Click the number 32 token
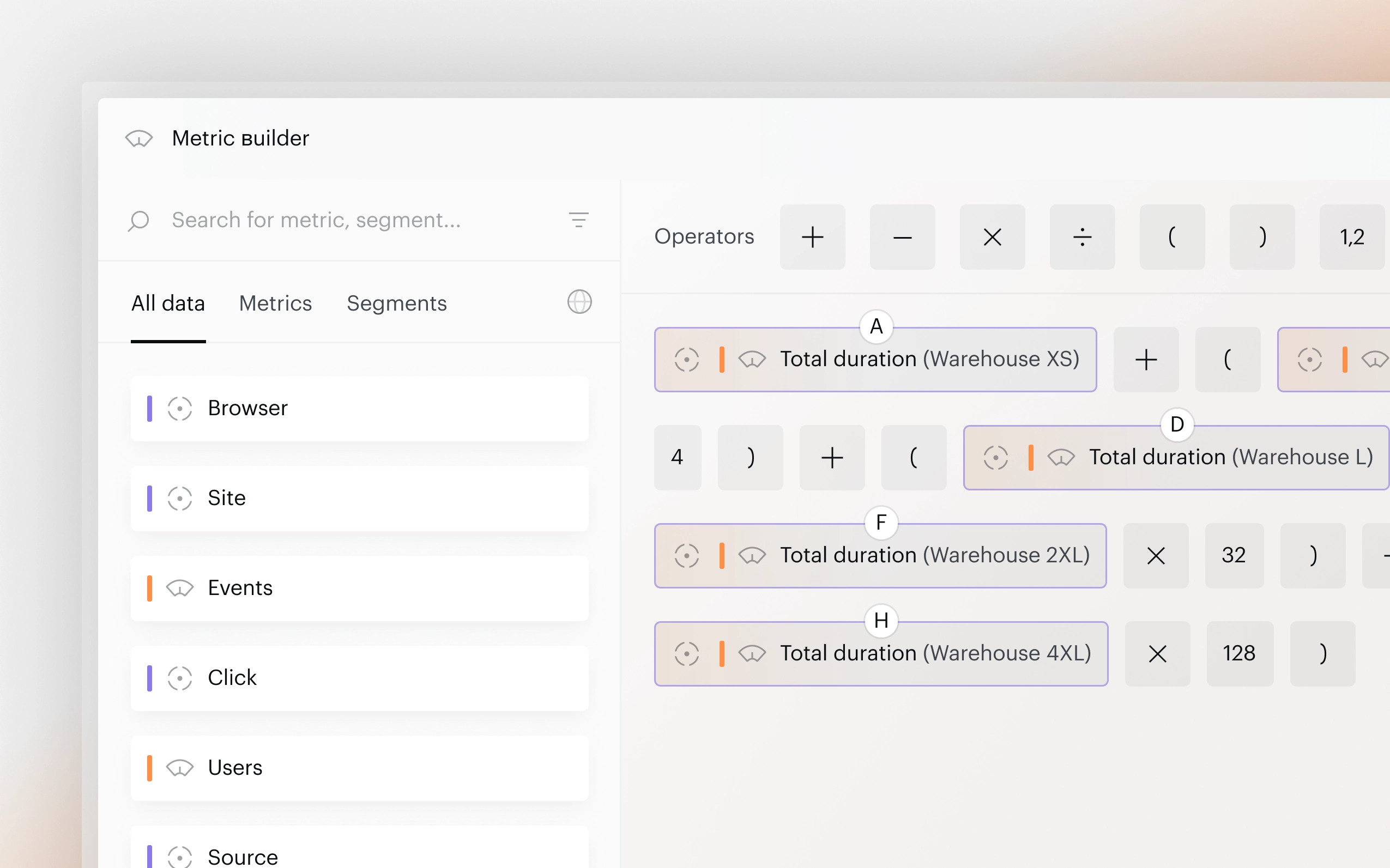Viewport: 1390px width, 868px height. tap(1234, 556)
